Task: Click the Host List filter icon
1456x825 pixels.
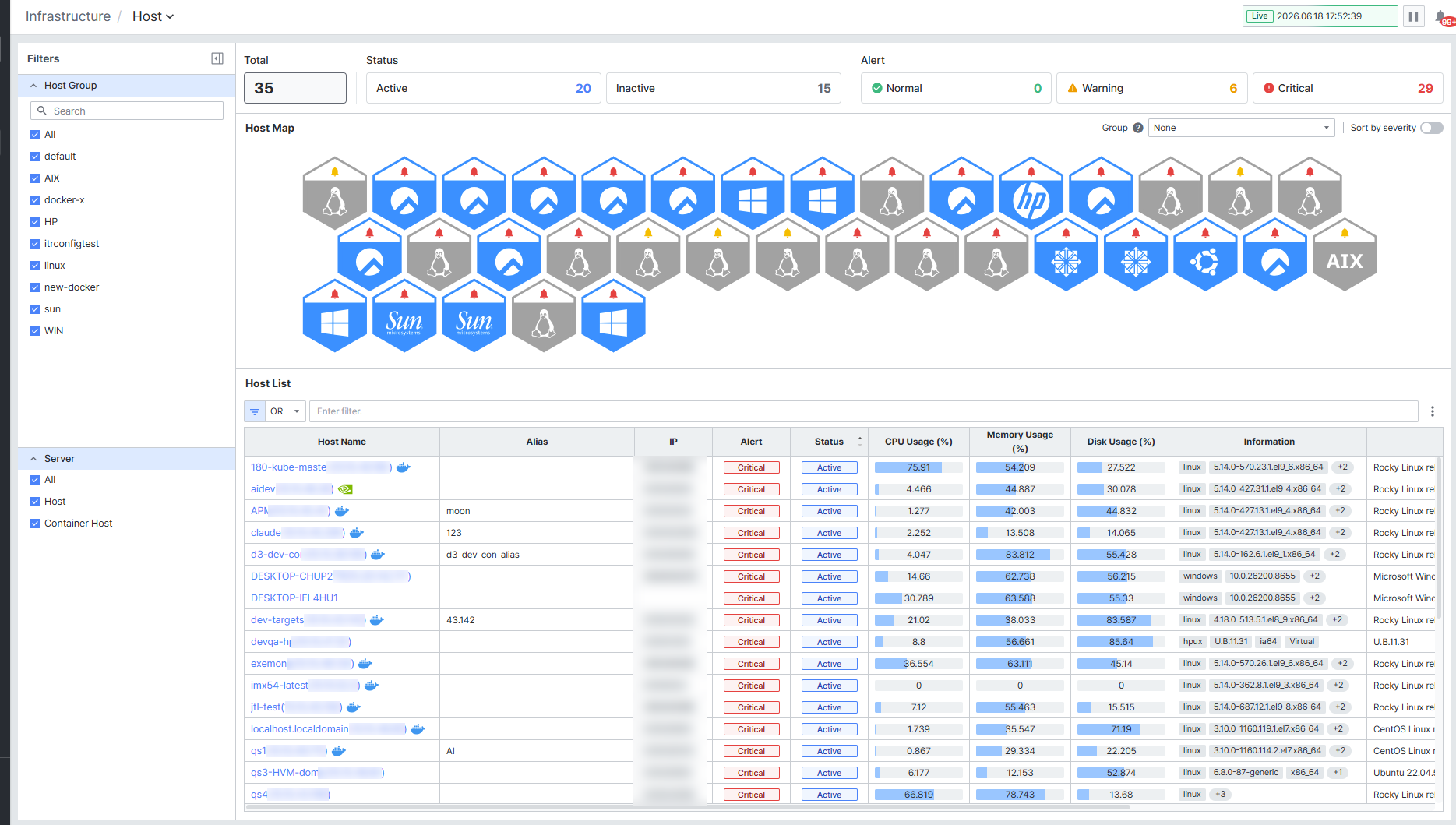Action: (255, 411)
